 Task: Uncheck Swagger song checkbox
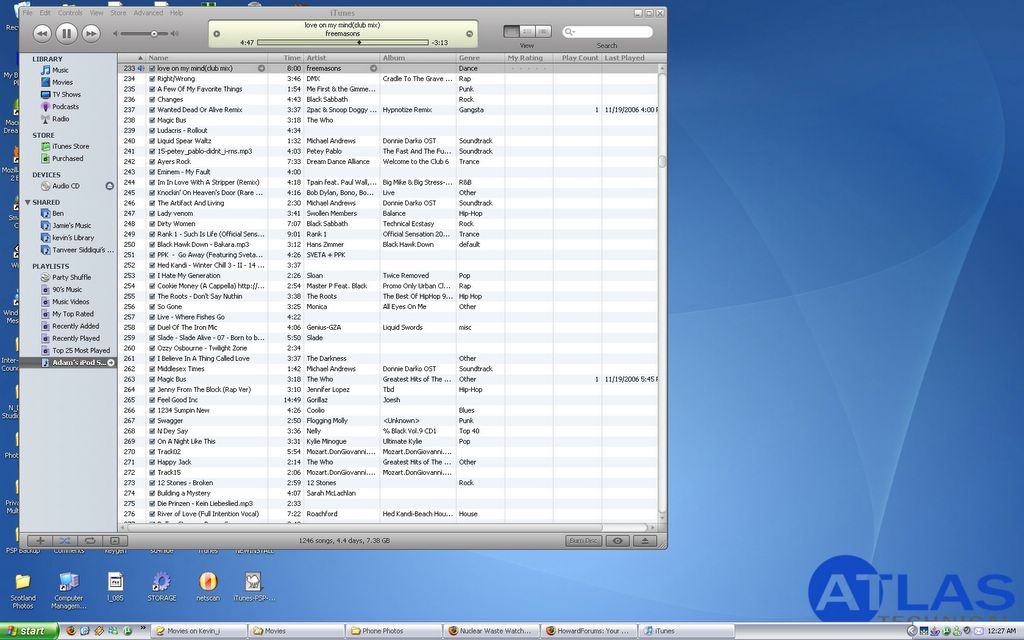point(152,421)
